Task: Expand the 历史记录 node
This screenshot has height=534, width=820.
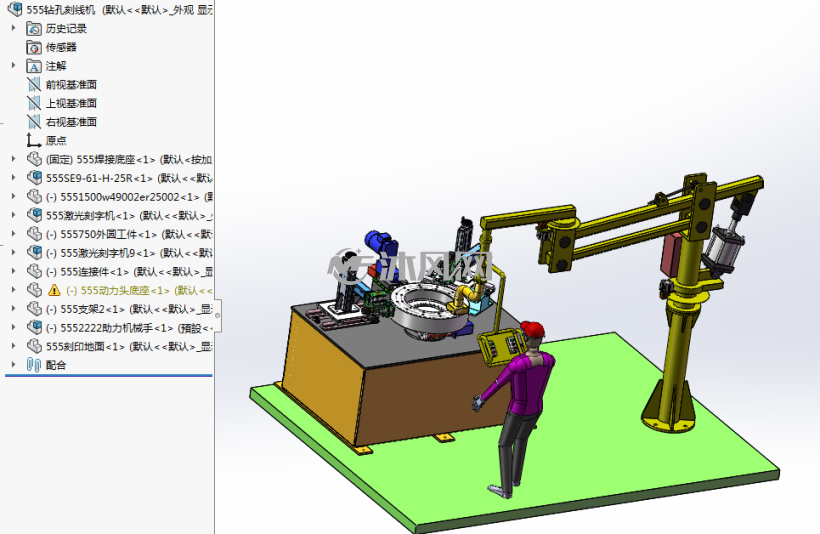Action: point(14,28)
